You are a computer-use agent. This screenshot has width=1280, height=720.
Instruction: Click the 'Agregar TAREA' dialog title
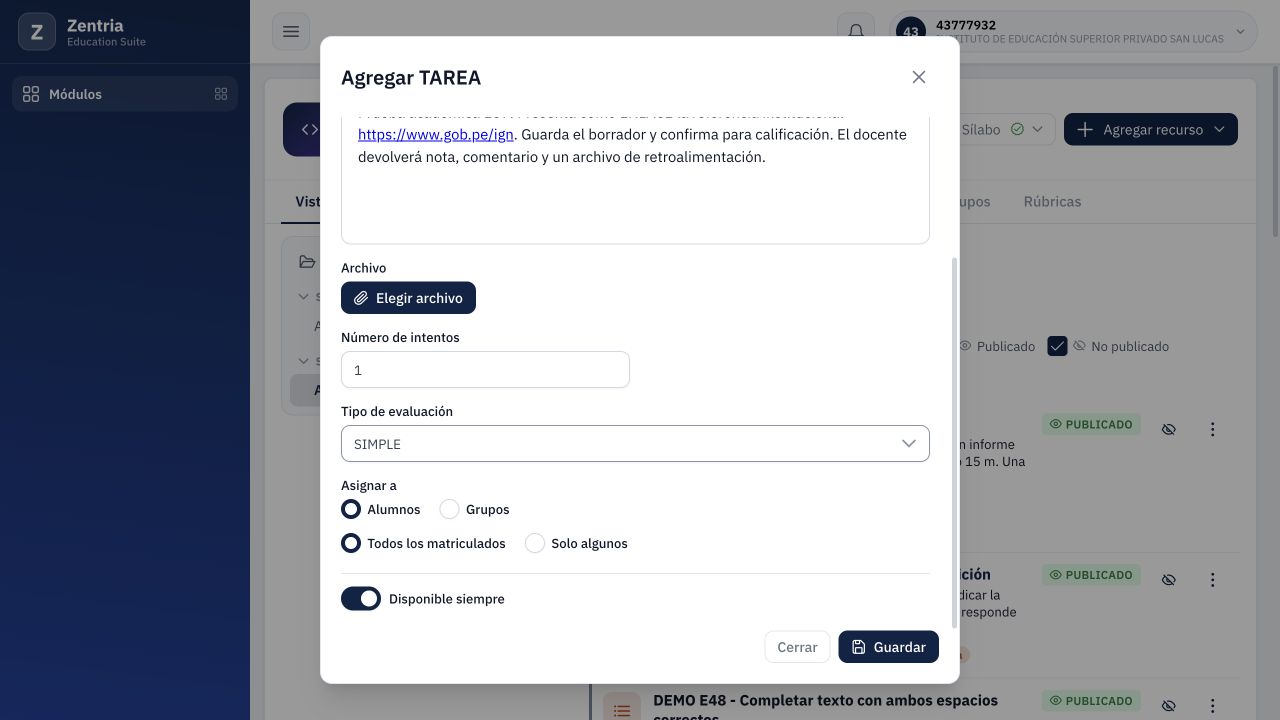411,77
